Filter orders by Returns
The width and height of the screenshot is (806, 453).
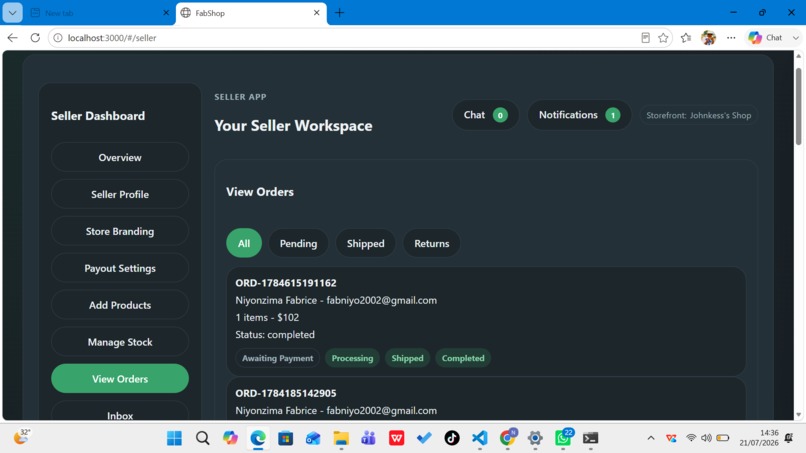tap(432, 243)
